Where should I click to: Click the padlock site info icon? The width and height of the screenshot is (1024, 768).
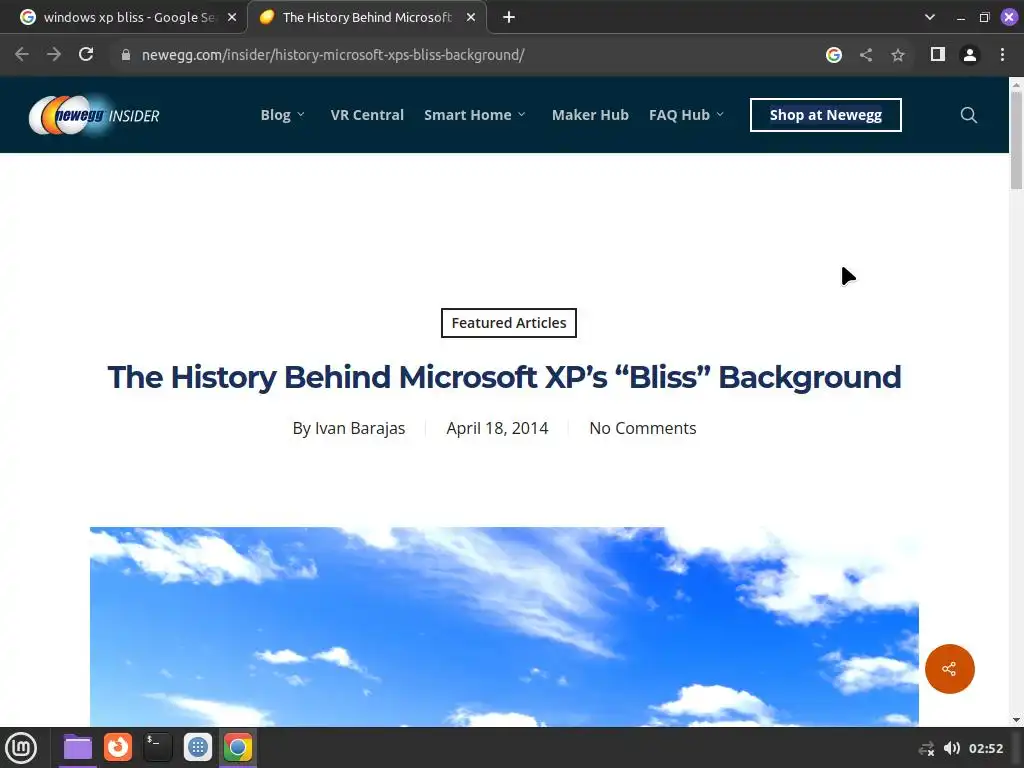(126, 55)
